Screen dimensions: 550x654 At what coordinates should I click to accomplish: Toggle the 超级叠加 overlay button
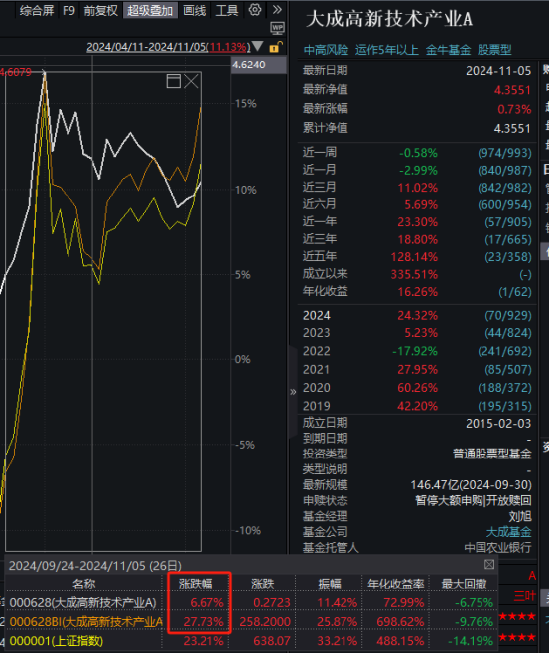click(x=150, y=10)
